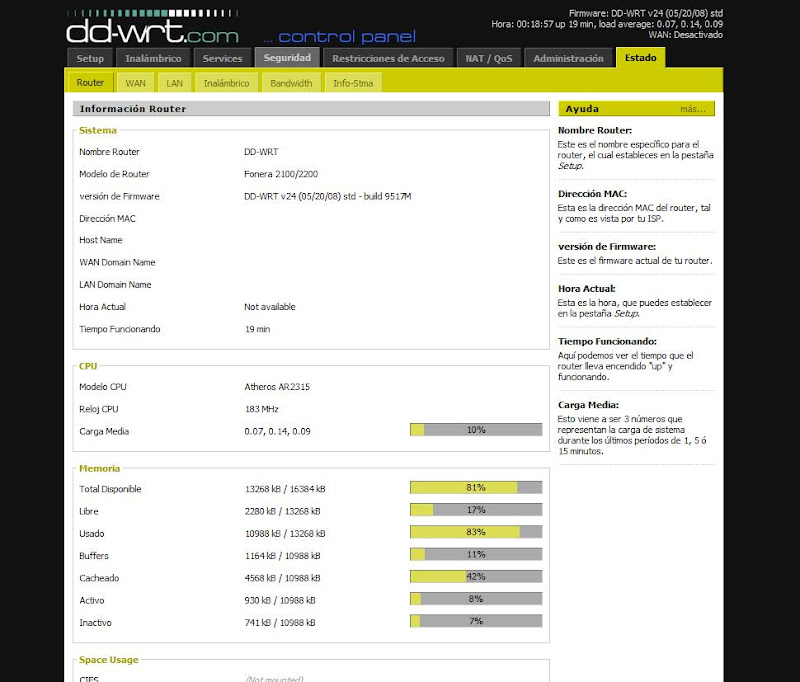
Task: Click the Atheros AR2315 CPU model
Action: [x=277, y=387]
